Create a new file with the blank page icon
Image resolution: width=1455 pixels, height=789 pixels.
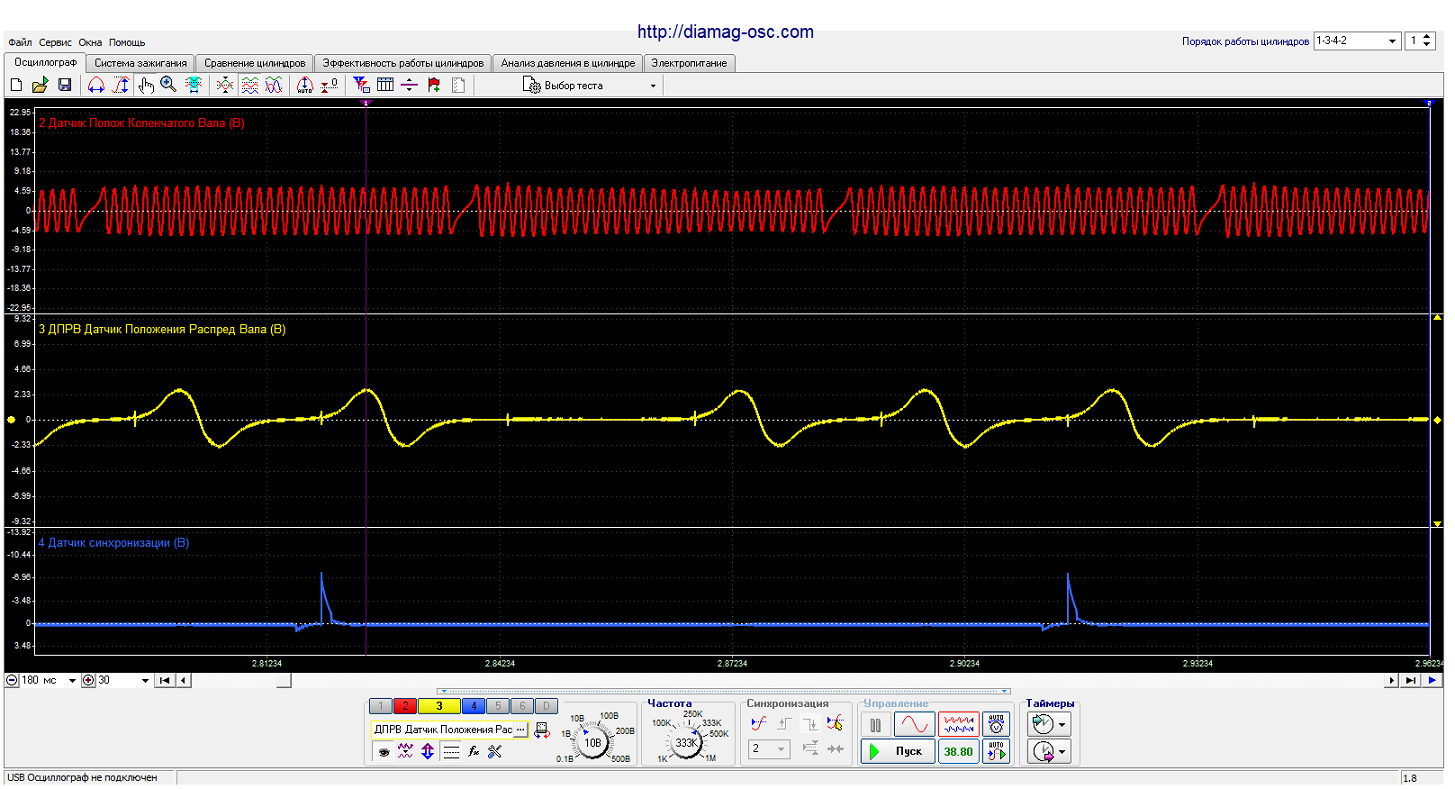click(16, 86)
